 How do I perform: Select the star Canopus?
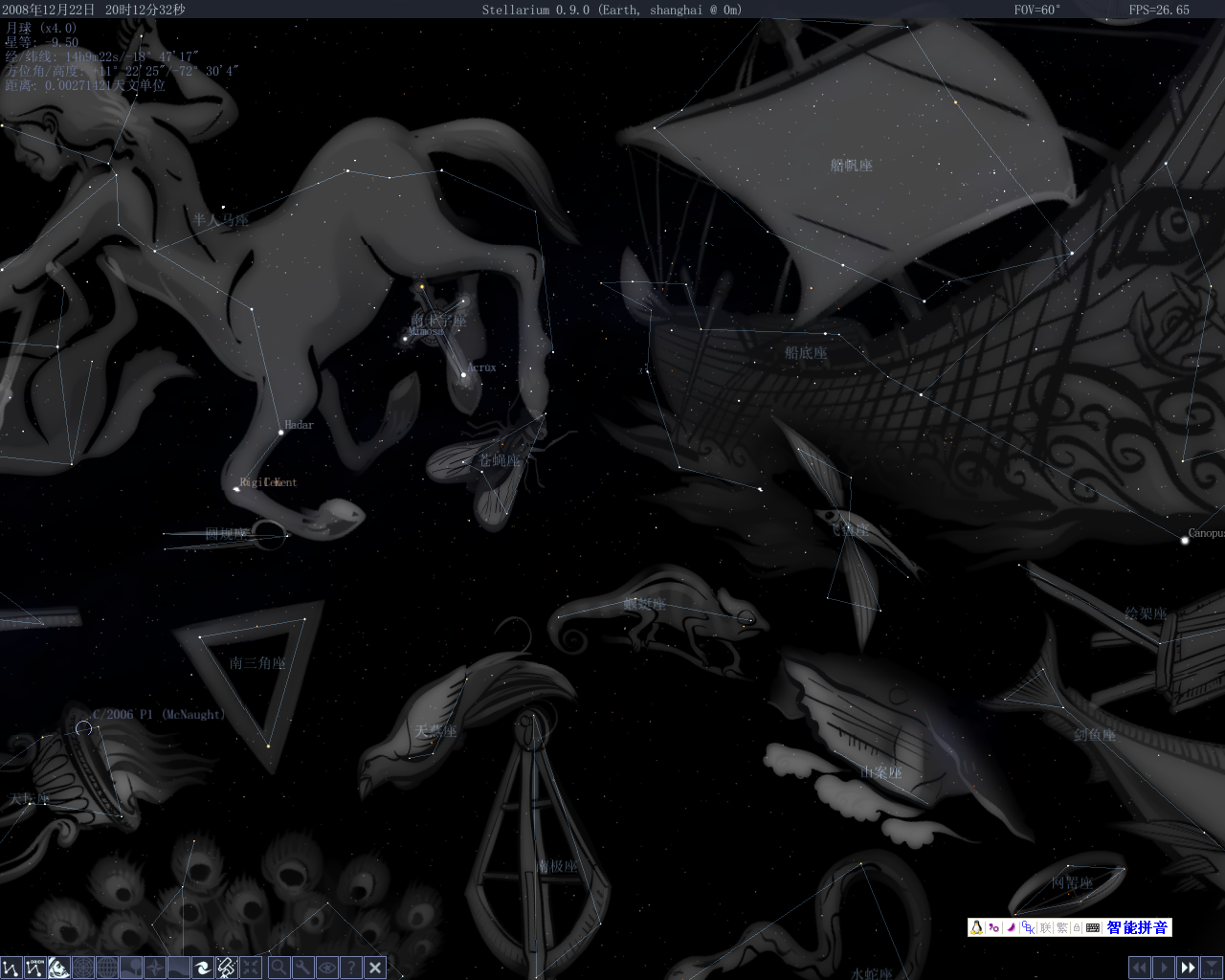1185,541
